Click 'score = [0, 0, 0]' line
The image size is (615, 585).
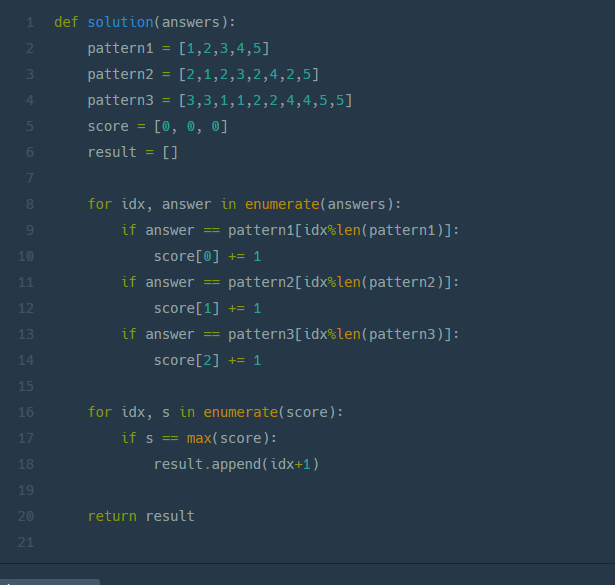click(x=157, y=126)
